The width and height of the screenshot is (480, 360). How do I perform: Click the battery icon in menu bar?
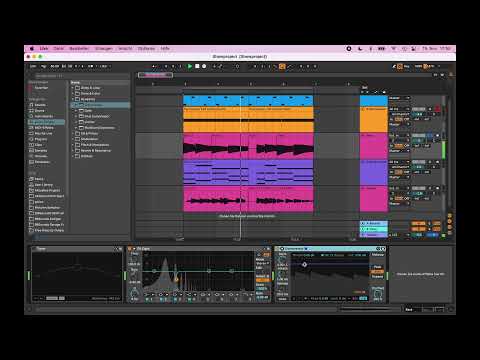click(382, 49)
